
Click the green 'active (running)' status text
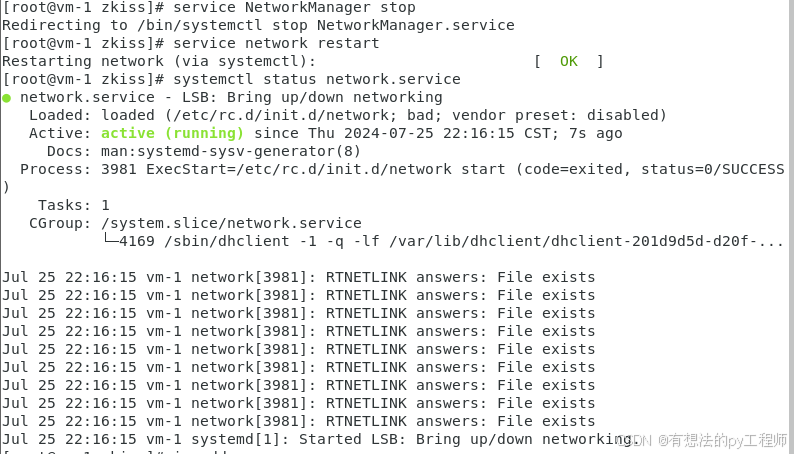point(172,133)
